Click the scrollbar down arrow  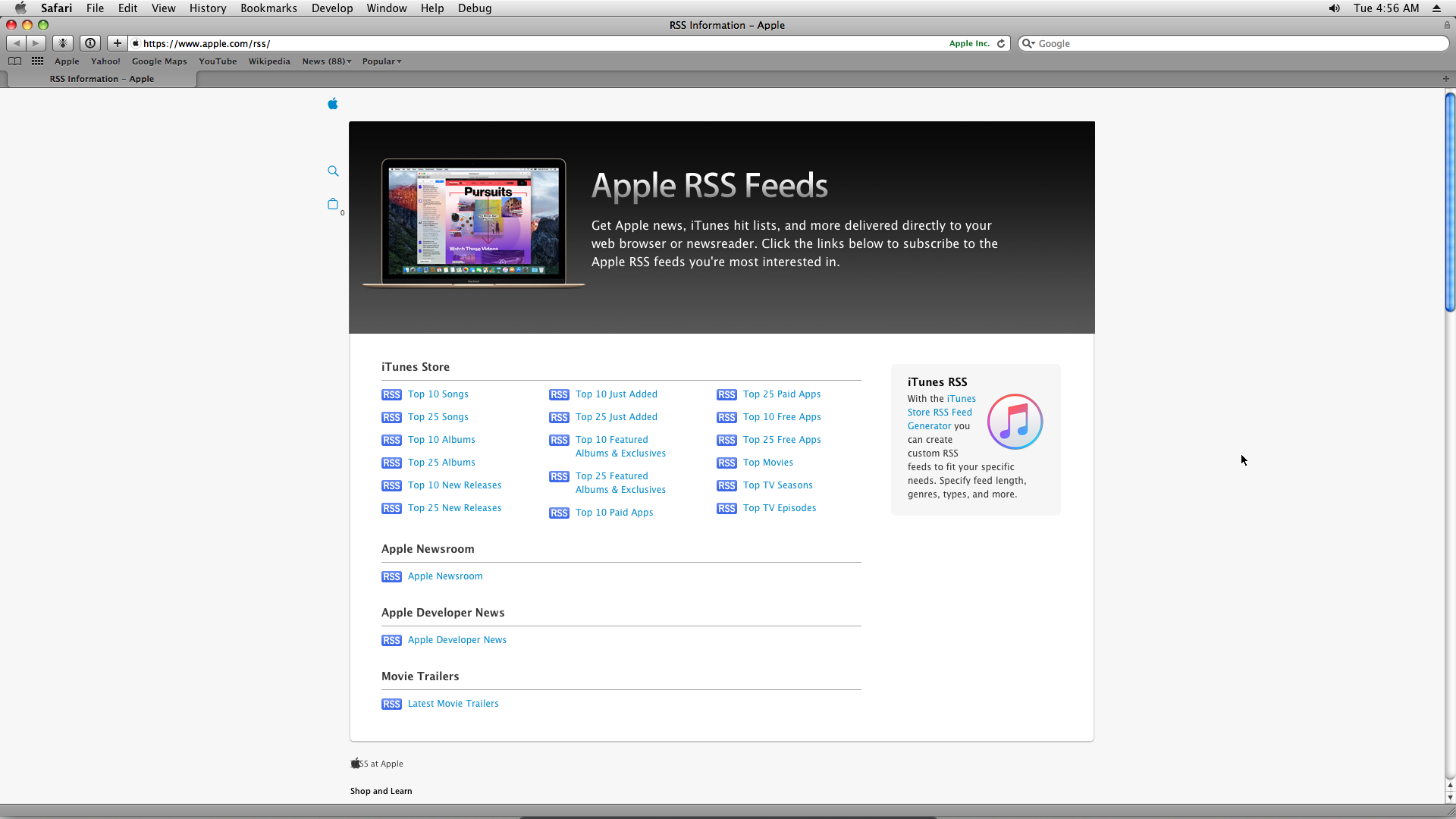coord(1450,797)
